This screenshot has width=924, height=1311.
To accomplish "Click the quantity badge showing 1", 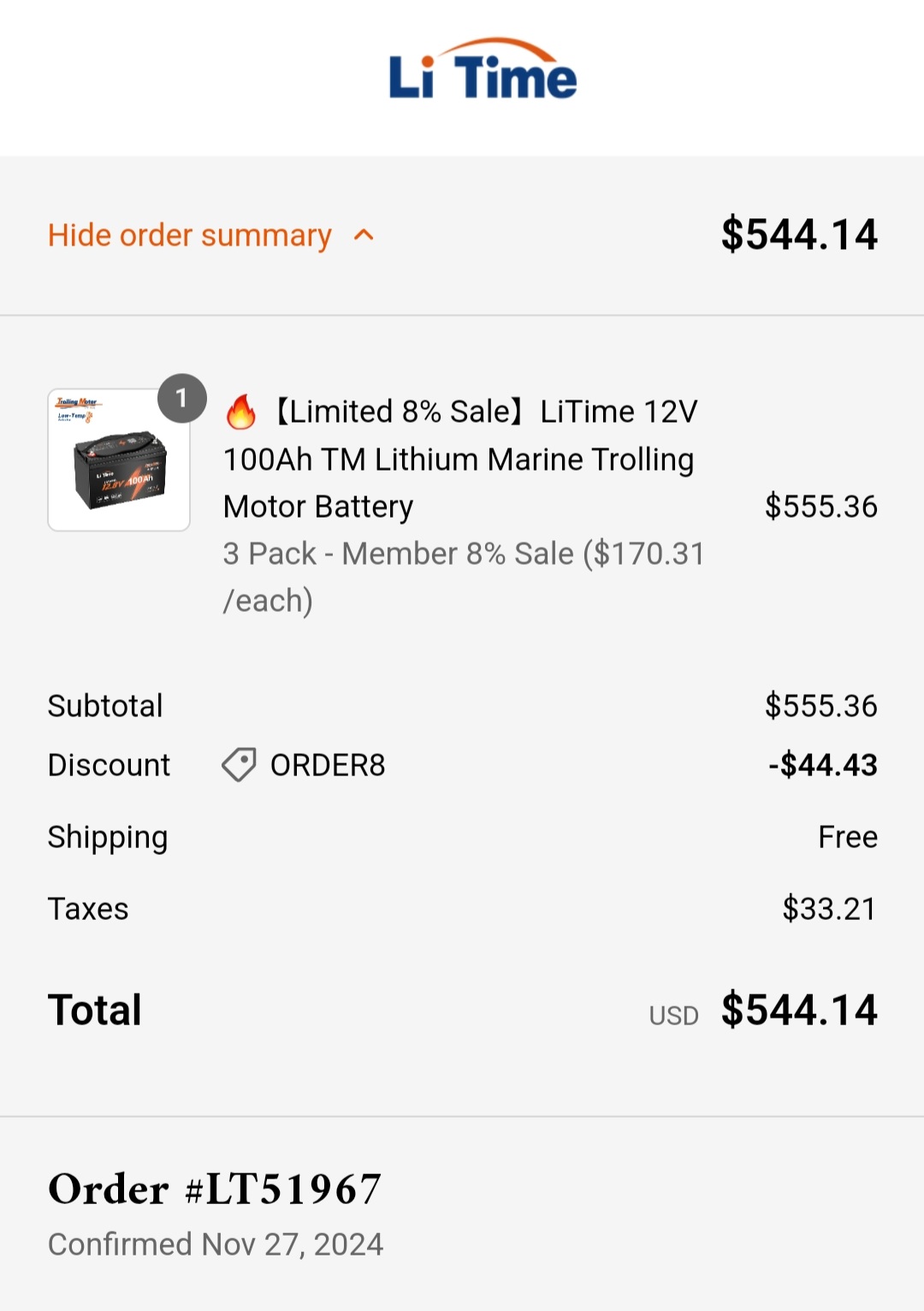I will pyautogui.click(x=181, y=398).
